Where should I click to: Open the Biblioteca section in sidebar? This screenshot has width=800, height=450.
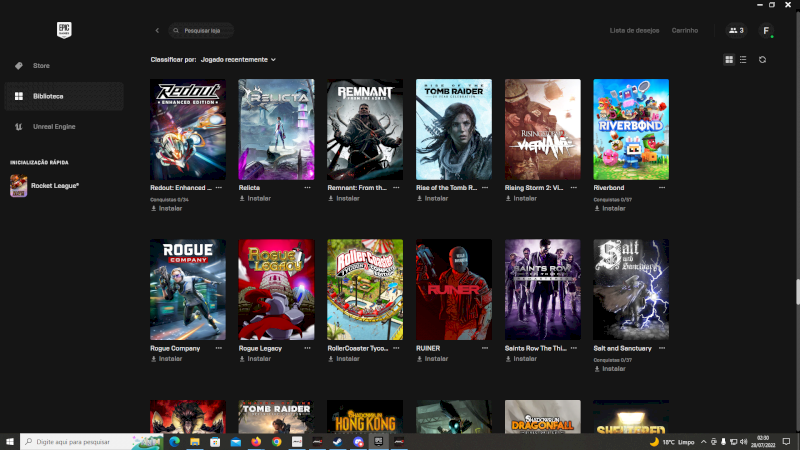(48, 96)
